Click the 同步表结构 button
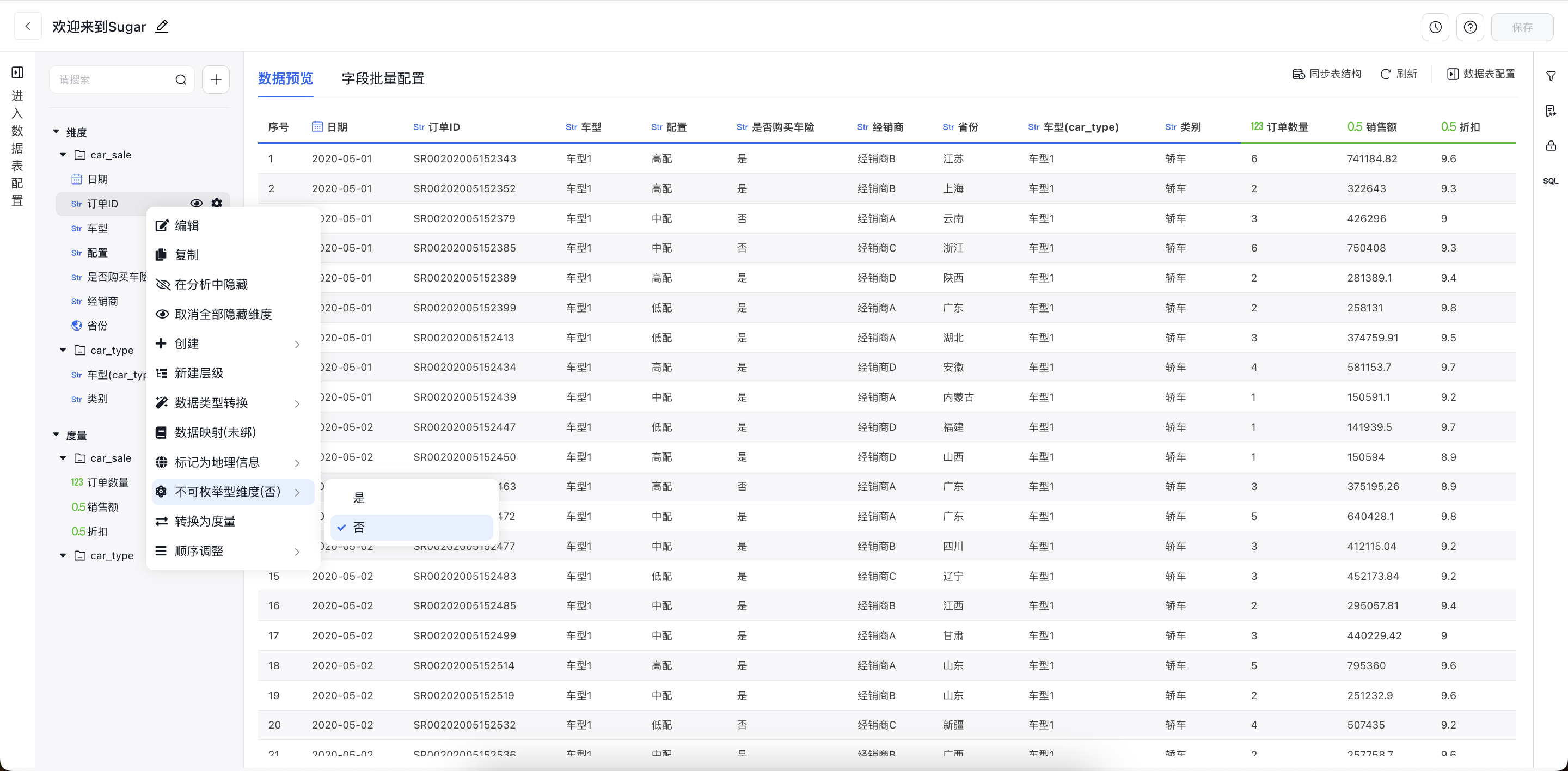Screen dimensions: 1568x771 point(1326,74)
